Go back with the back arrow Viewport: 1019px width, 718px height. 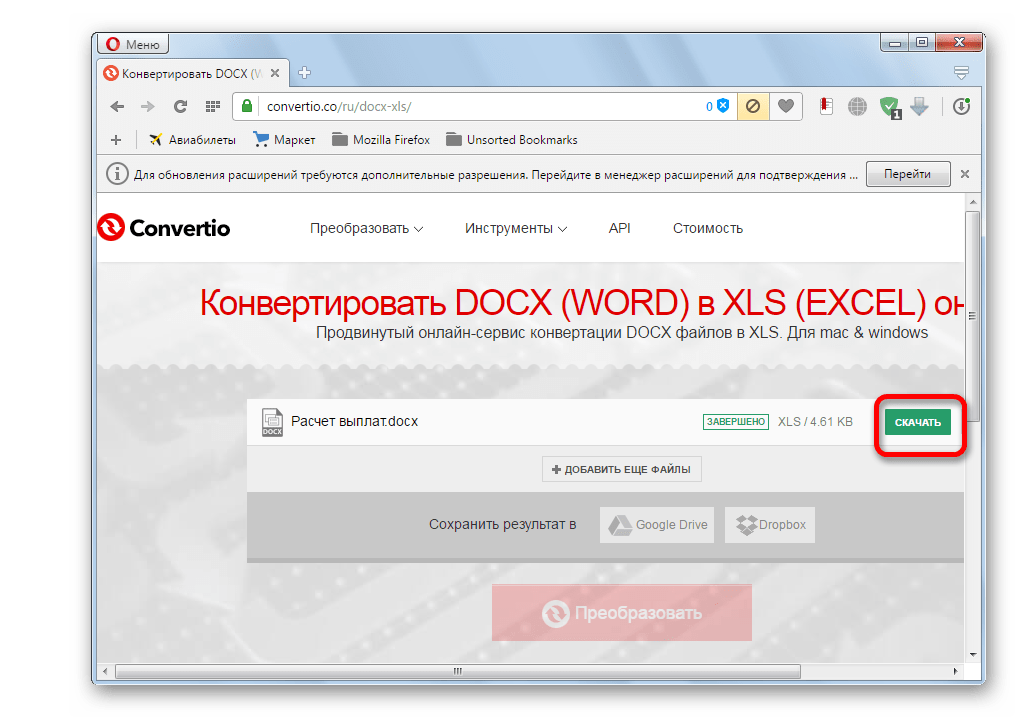[x=117, y=107]
